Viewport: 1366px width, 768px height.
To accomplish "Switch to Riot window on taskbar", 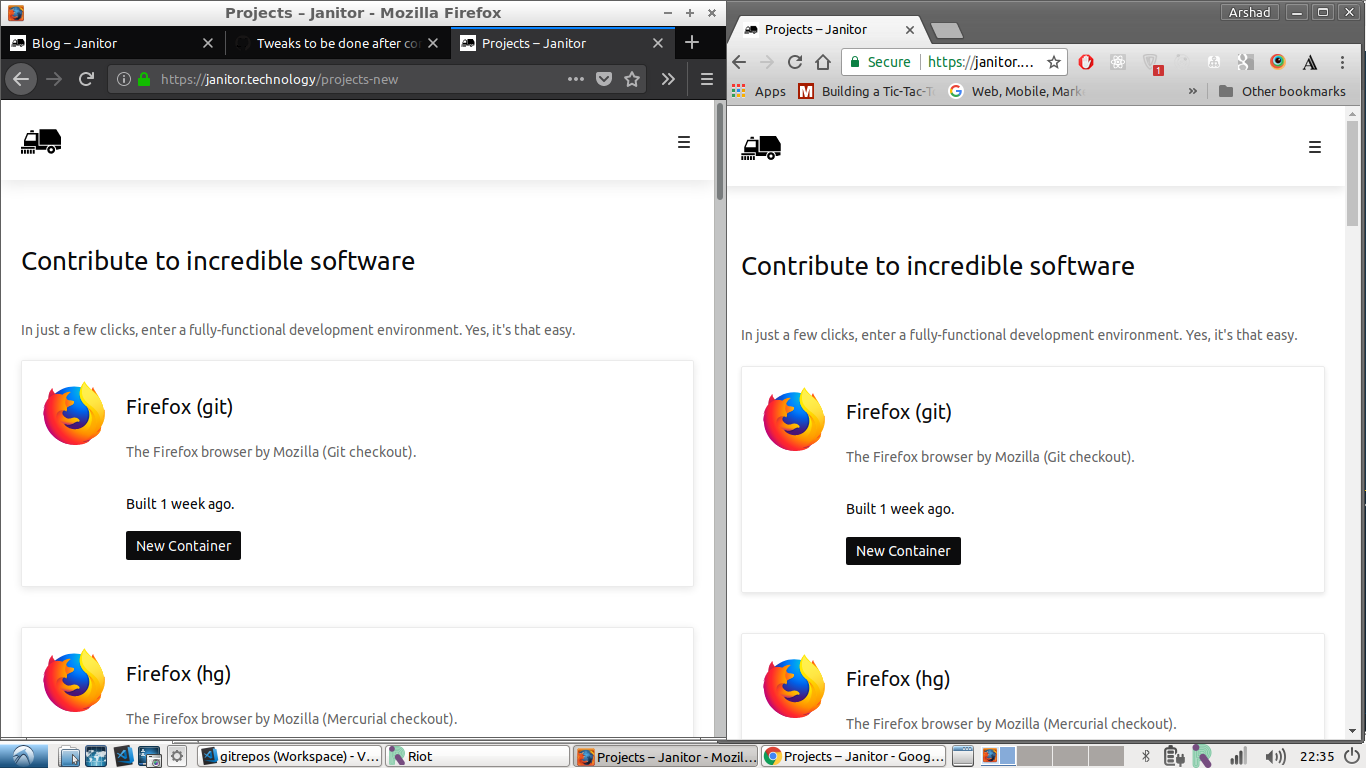I will click(x=477, y=756).
